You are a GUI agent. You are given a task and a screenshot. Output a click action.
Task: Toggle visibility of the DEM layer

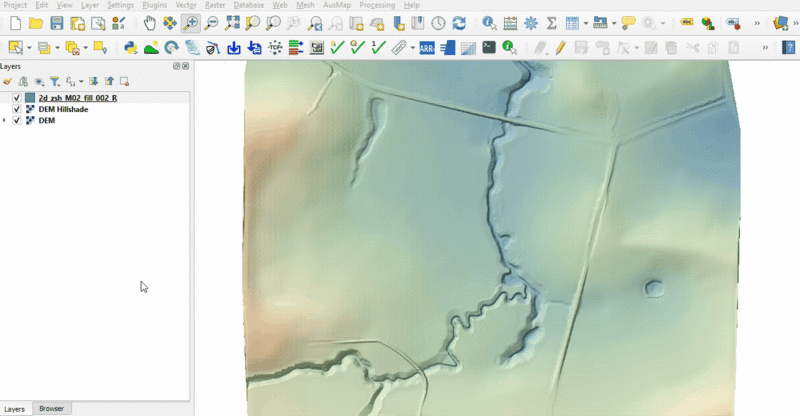[17, 120]
